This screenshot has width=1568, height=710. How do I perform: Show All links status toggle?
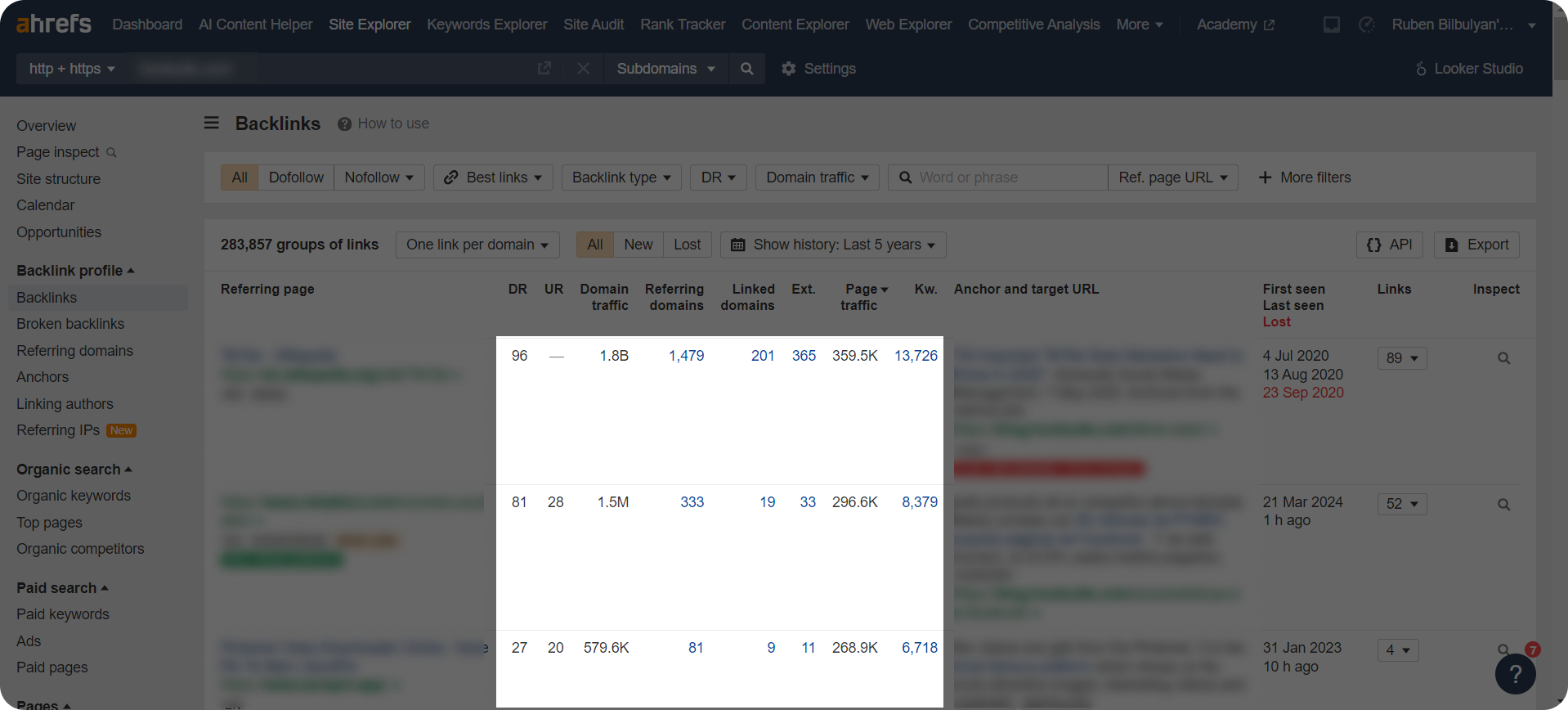coord(595,245)
